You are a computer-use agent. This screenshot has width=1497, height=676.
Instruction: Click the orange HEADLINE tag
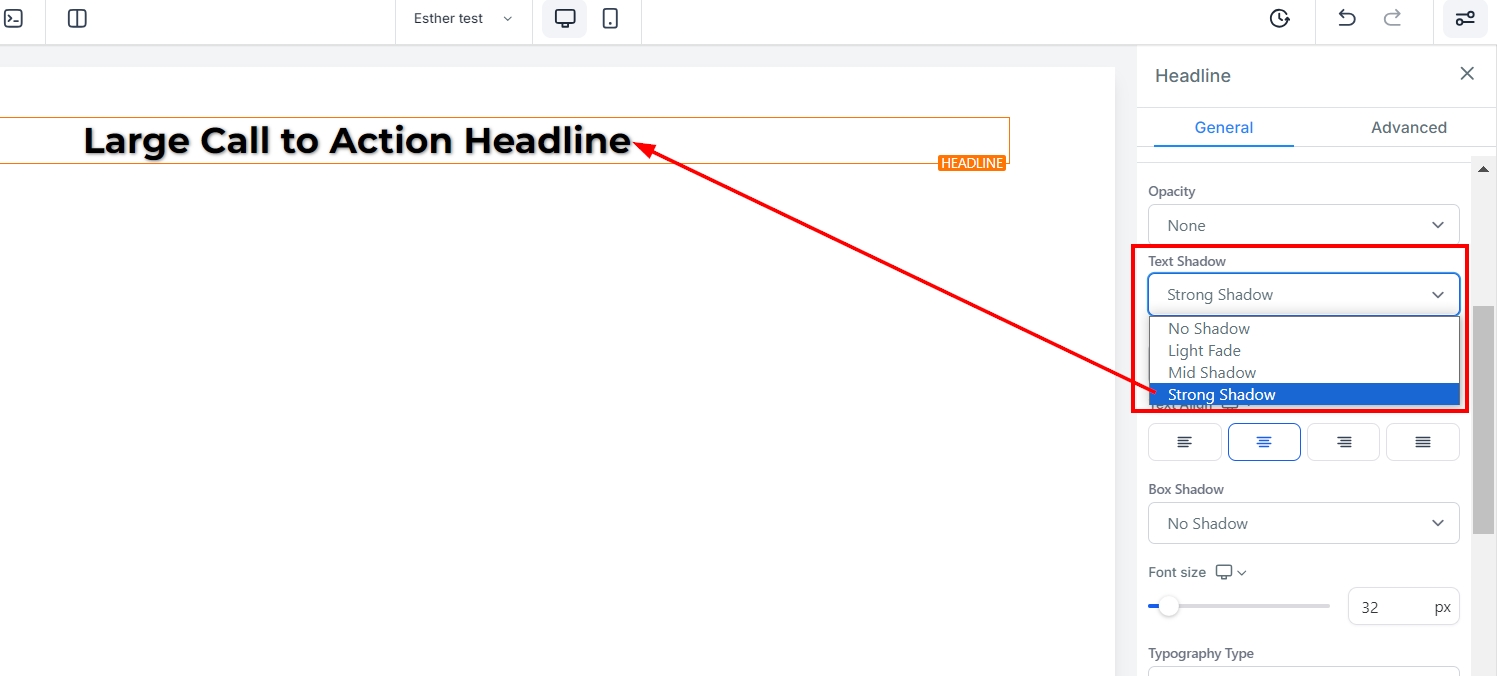972,163
